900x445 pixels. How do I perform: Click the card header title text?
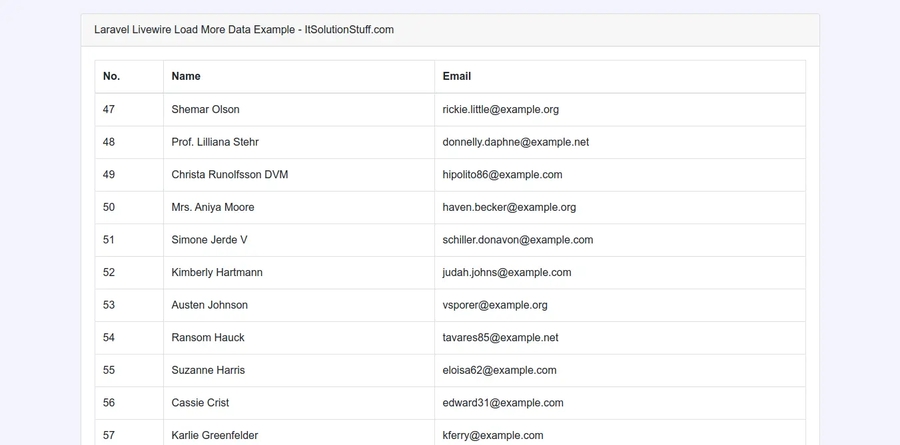point(244,30)
